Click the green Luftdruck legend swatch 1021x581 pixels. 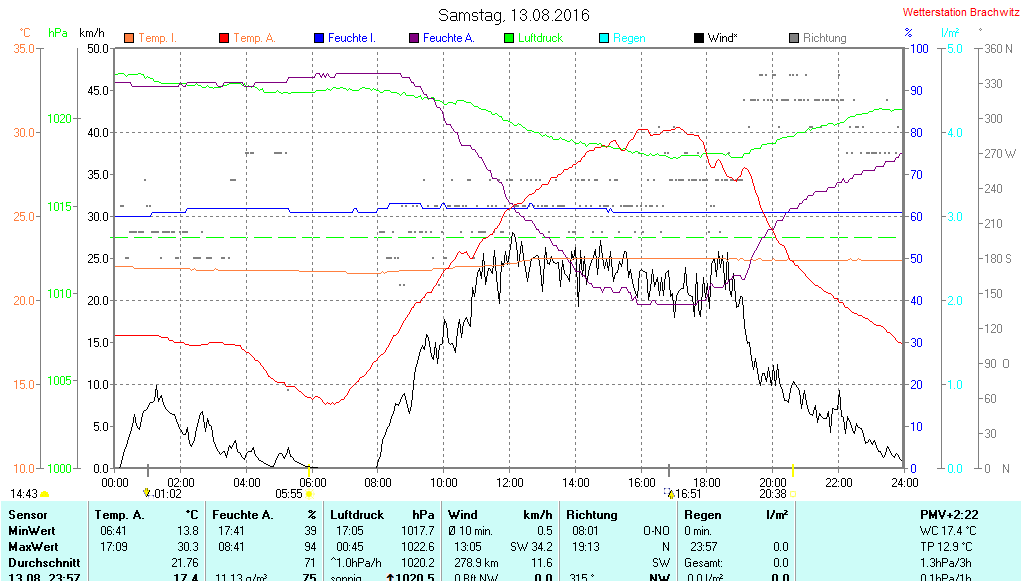tap(508, 38)
